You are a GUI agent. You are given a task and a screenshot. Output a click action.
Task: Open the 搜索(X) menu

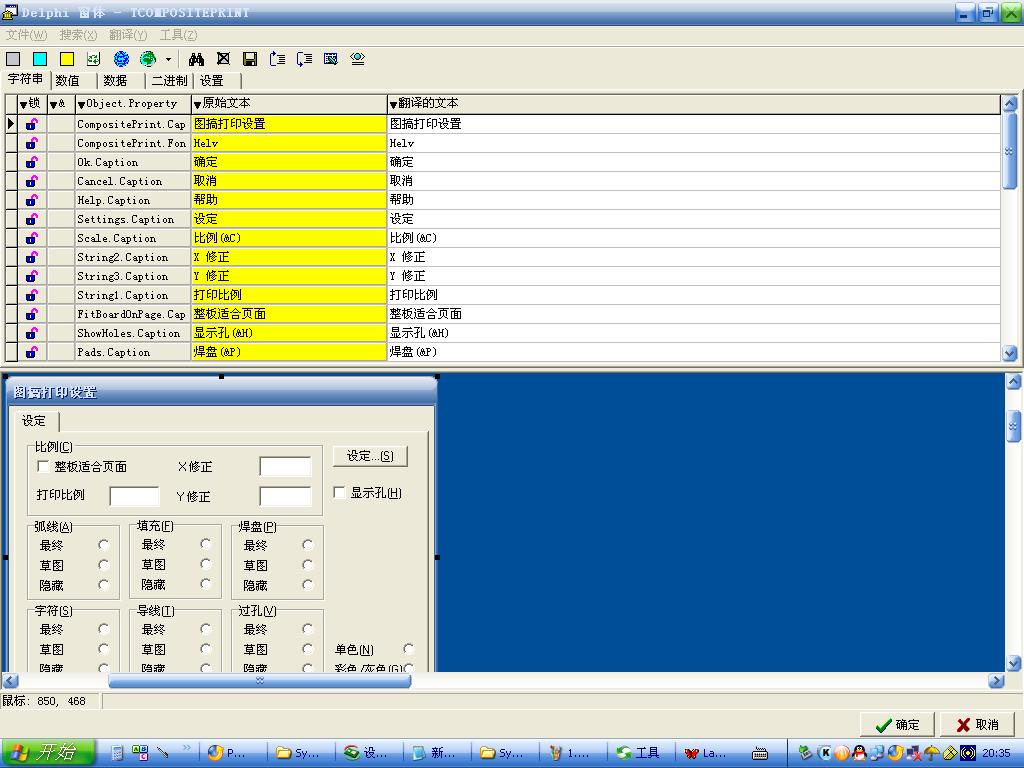[78, 35]
